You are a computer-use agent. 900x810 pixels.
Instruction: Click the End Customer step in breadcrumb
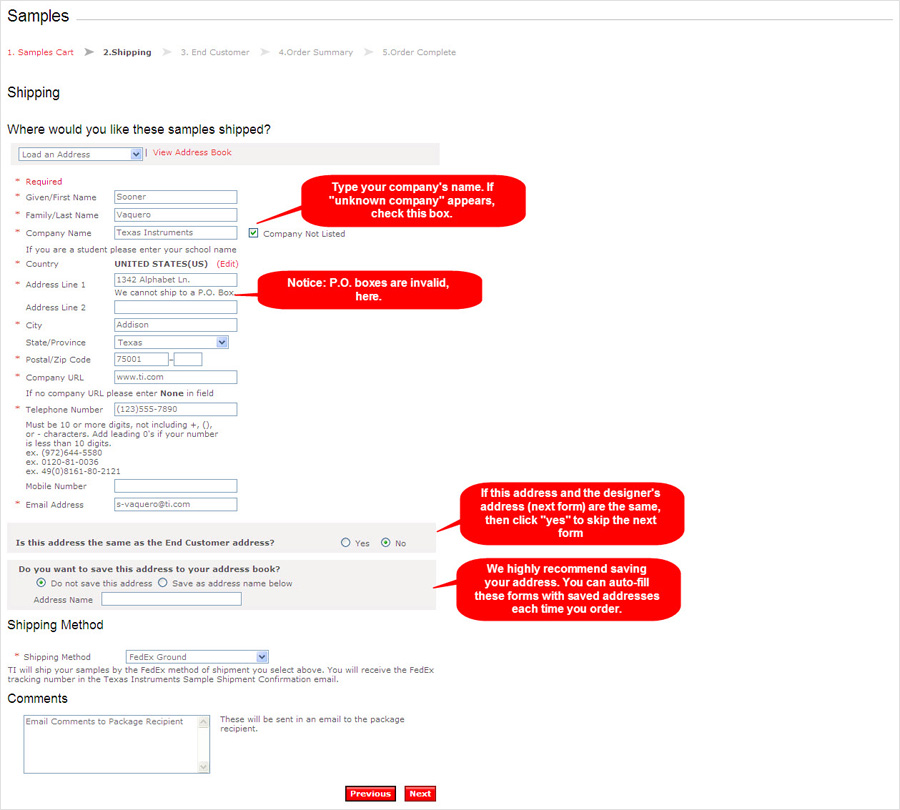click(215, 52)
